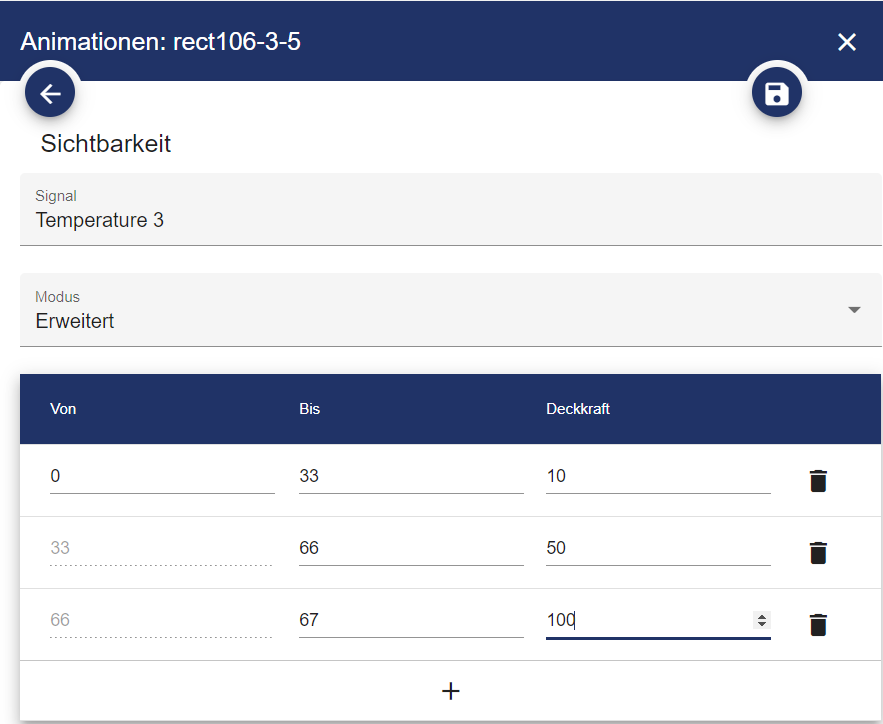The height and width of the screenshot is (724, 883).
Task: Delete the first row with trash icon
Action: 818,481
